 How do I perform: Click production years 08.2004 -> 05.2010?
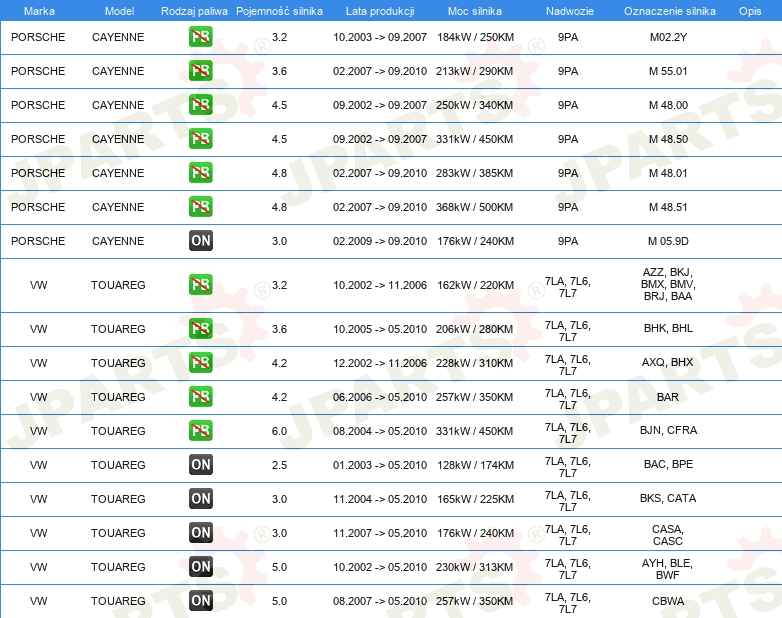coord(380,431)
